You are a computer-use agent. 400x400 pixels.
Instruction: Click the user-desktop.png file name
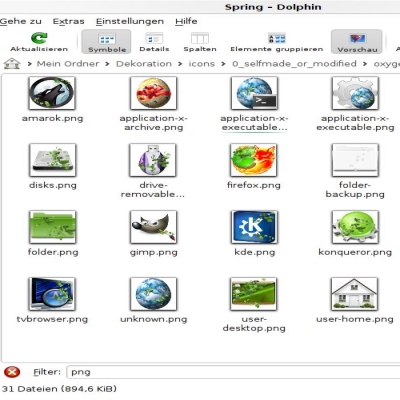click(x=254, y=324)
